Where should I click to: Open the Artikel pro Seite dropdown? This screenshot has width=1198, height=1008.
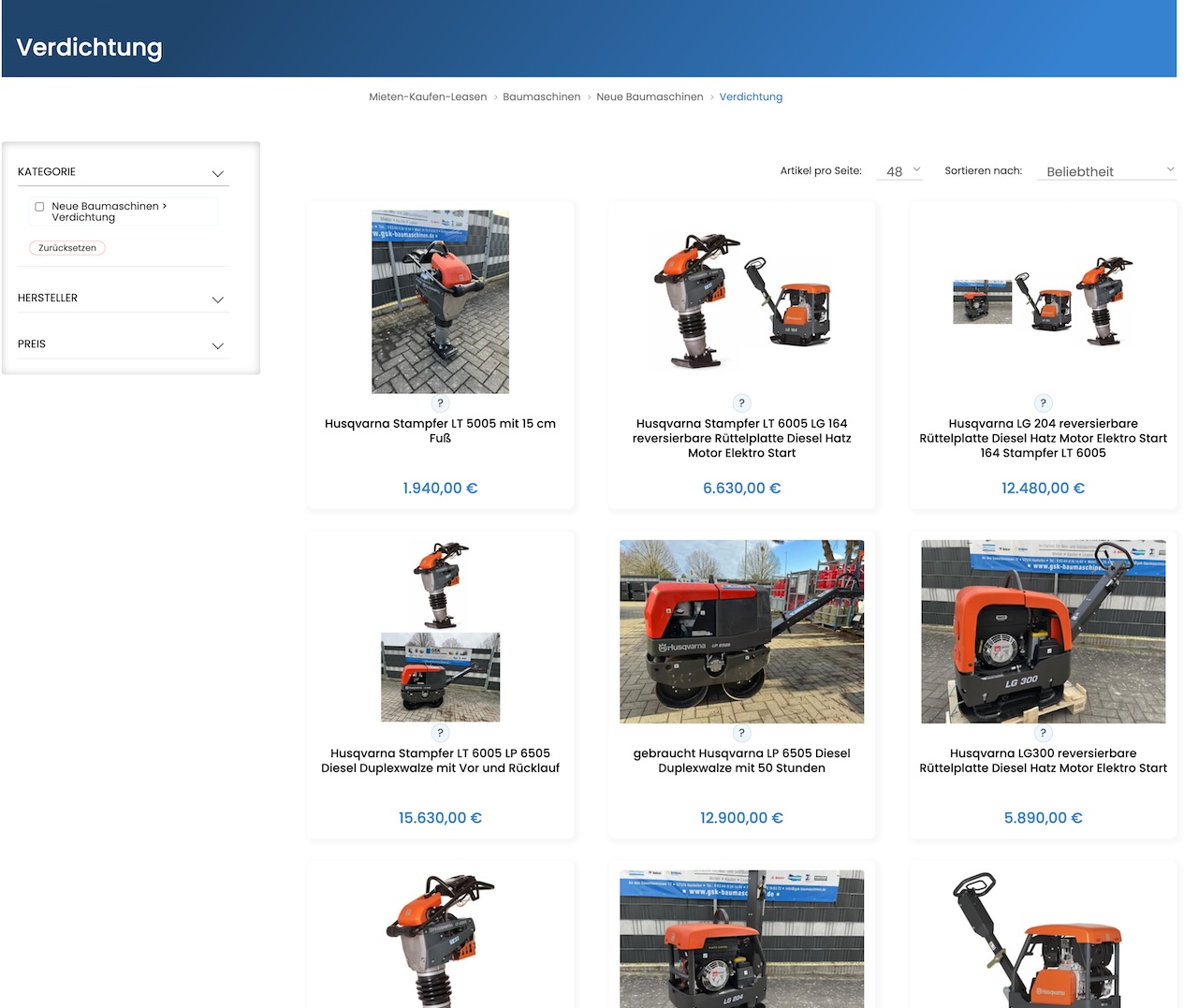899,171
